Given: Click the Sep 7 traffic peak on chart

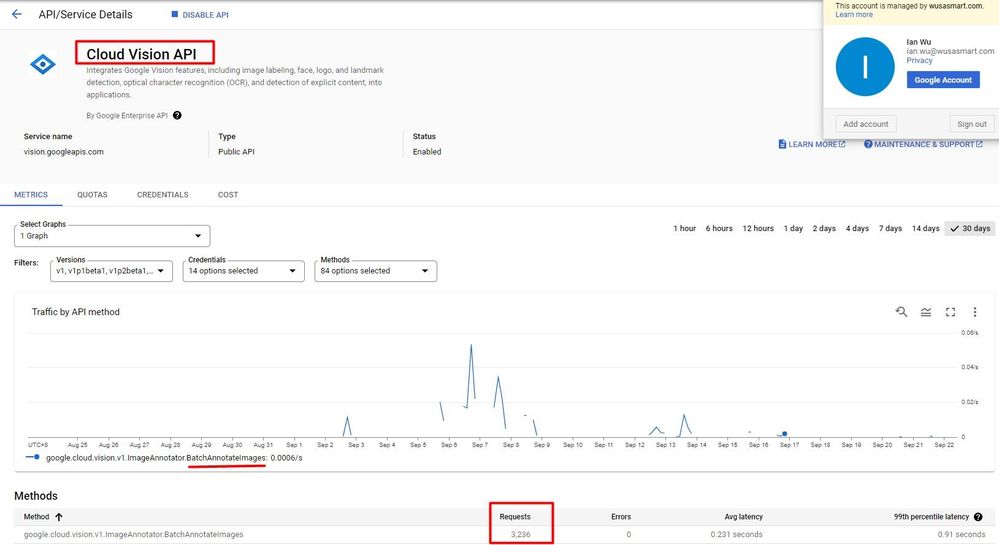Looking at the screenshot, I should coord(471,345).
